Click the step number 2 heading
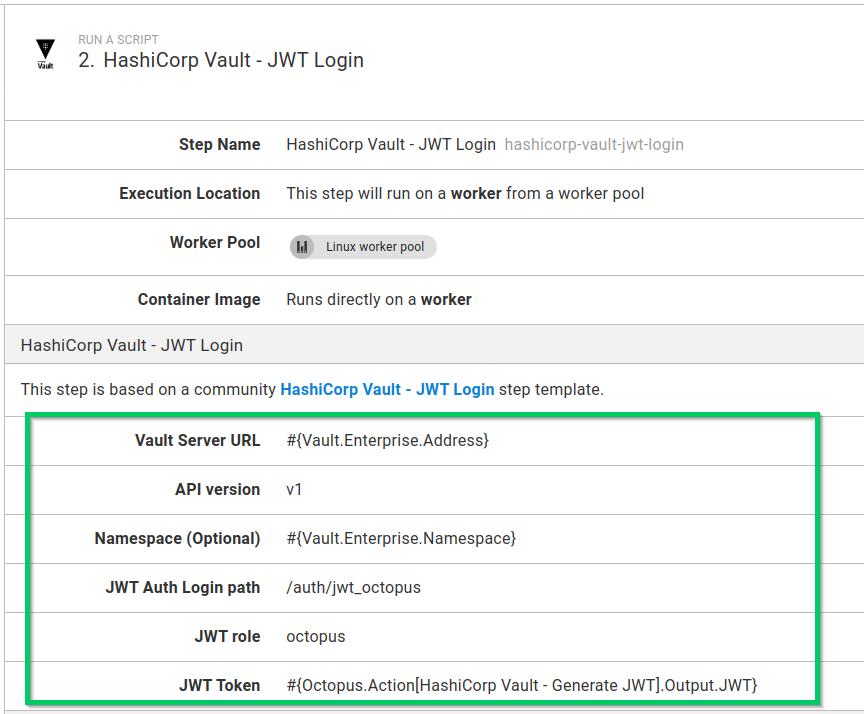The width and height of the screenshot is (864, 714). coord(88,60)
